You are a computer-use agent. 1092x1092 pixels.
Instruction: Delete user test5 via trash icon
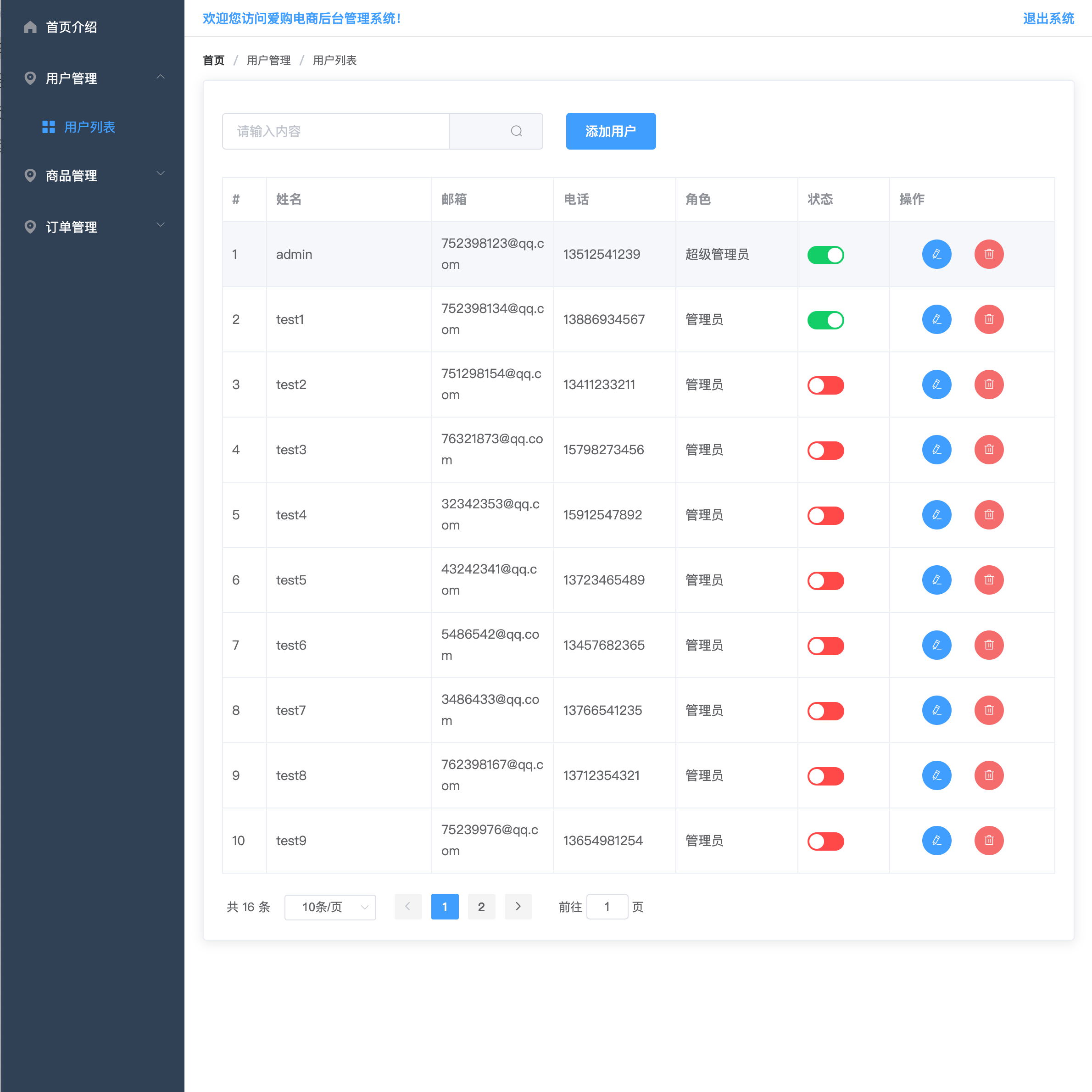[989, 580]
